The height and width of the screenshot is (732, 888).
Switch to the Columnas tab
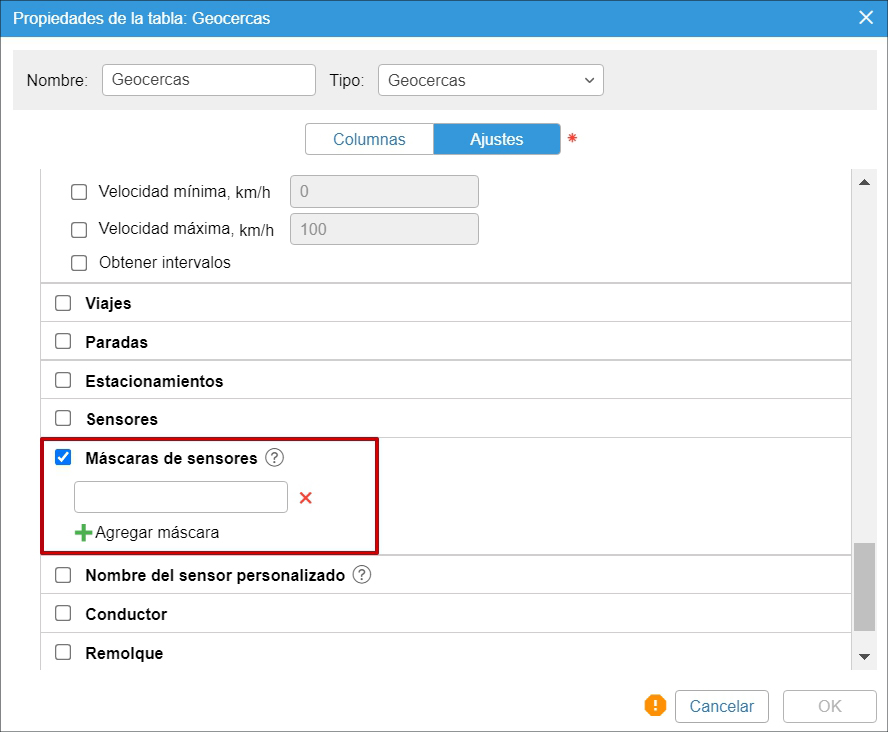[369, 139]
